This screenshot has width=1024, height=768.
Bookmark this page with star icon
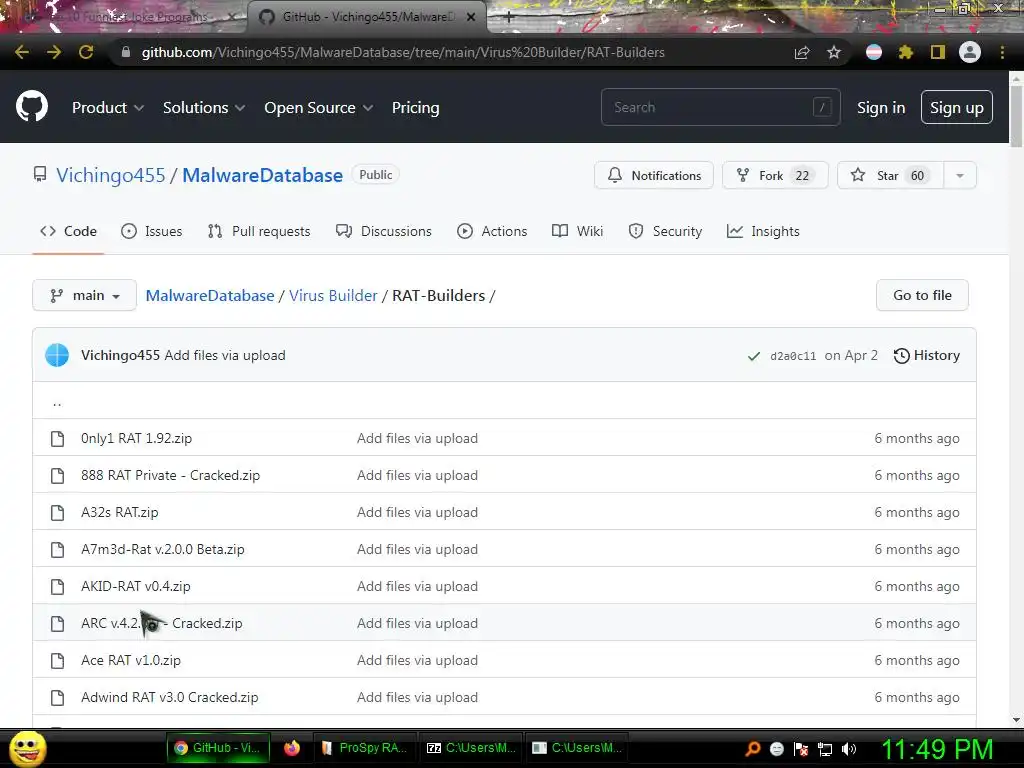pyautogui.click(x=834, y=52)
